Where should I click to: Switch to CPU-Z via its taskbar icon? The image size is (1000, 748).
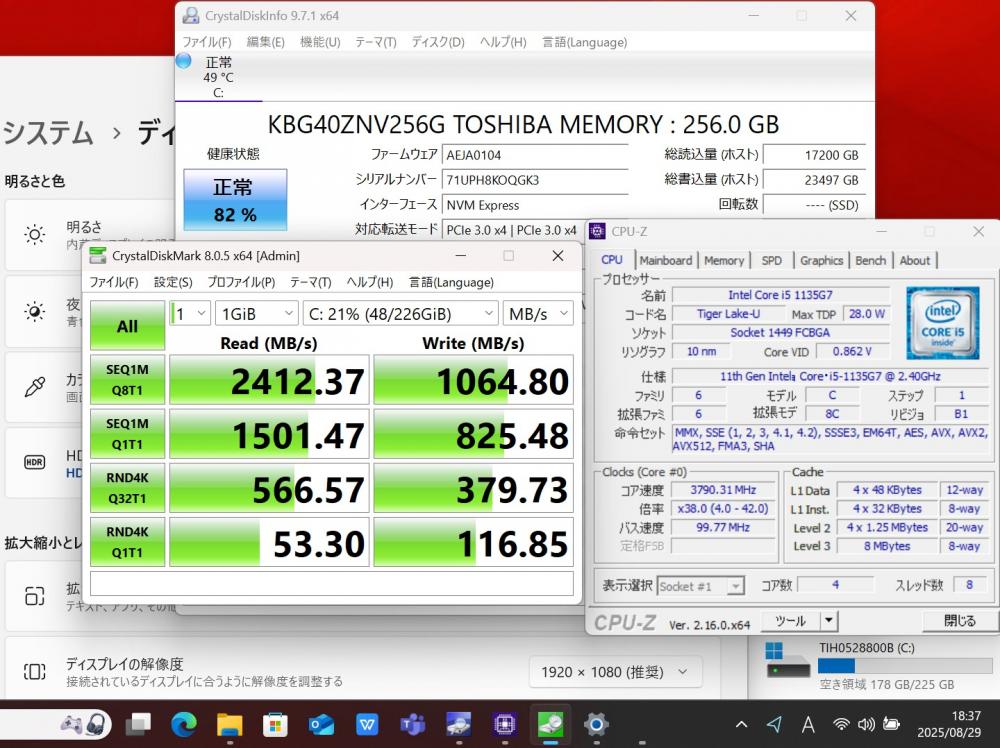click(504, 724)
